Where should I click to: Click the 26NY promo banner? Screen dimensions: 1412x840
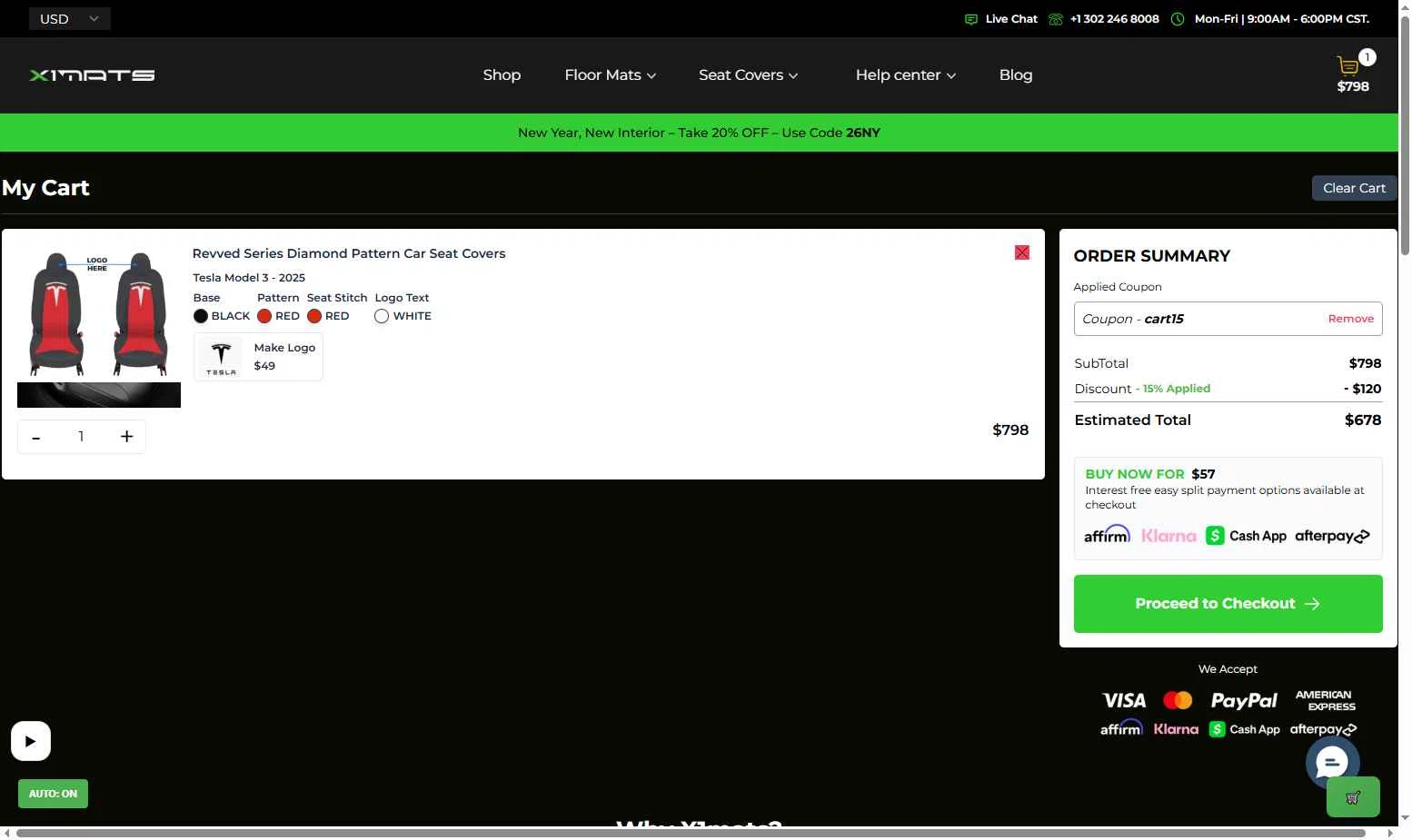pyautogui.click(x=699, y=133)
